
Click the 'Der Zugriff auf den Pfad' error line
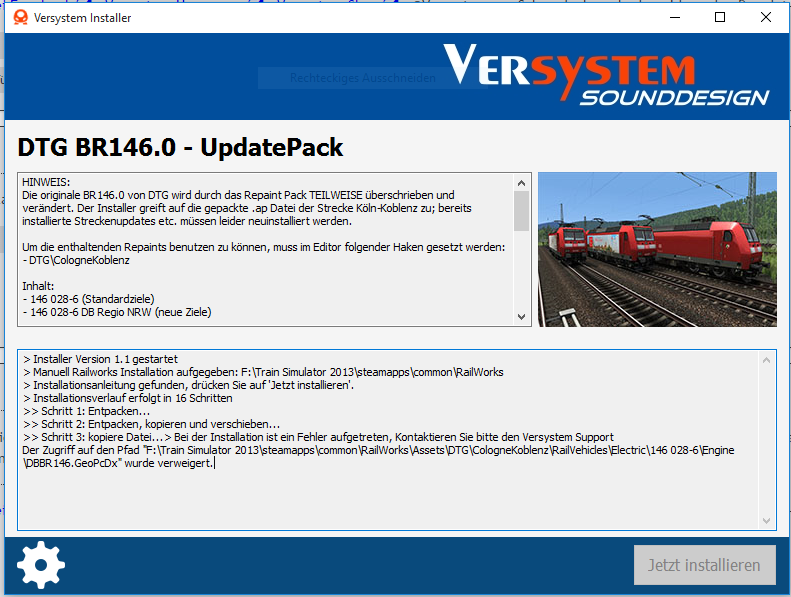tap(378, 450)
